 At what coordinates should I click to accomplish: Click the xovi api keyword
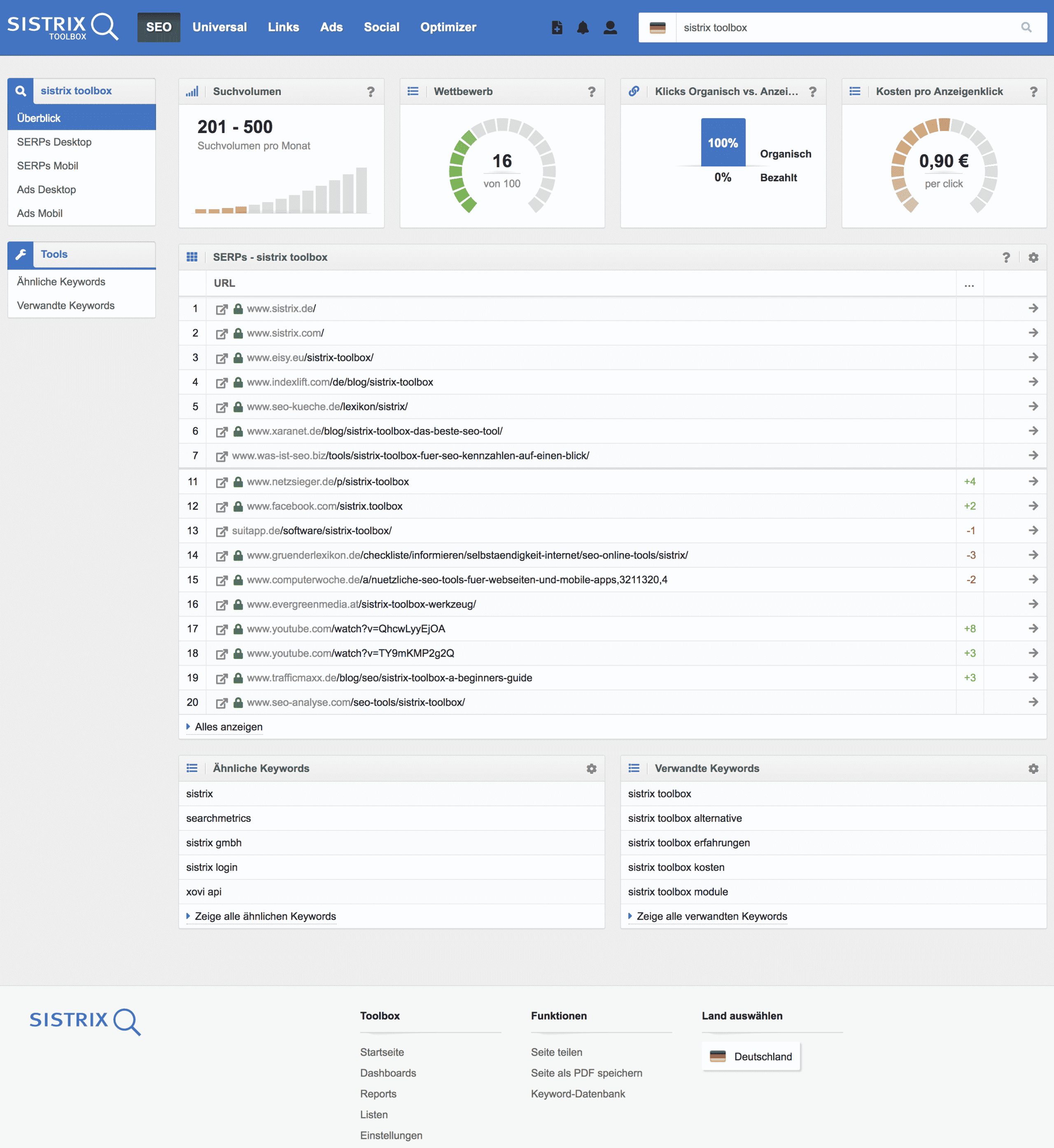[x=204, y=892]
